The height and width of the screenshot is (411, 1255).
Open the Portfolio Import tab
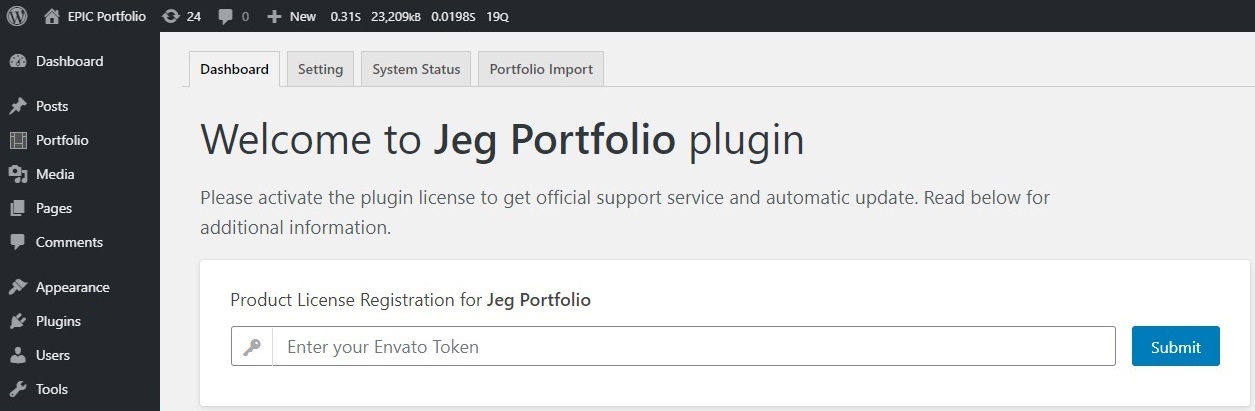[541, 69]
